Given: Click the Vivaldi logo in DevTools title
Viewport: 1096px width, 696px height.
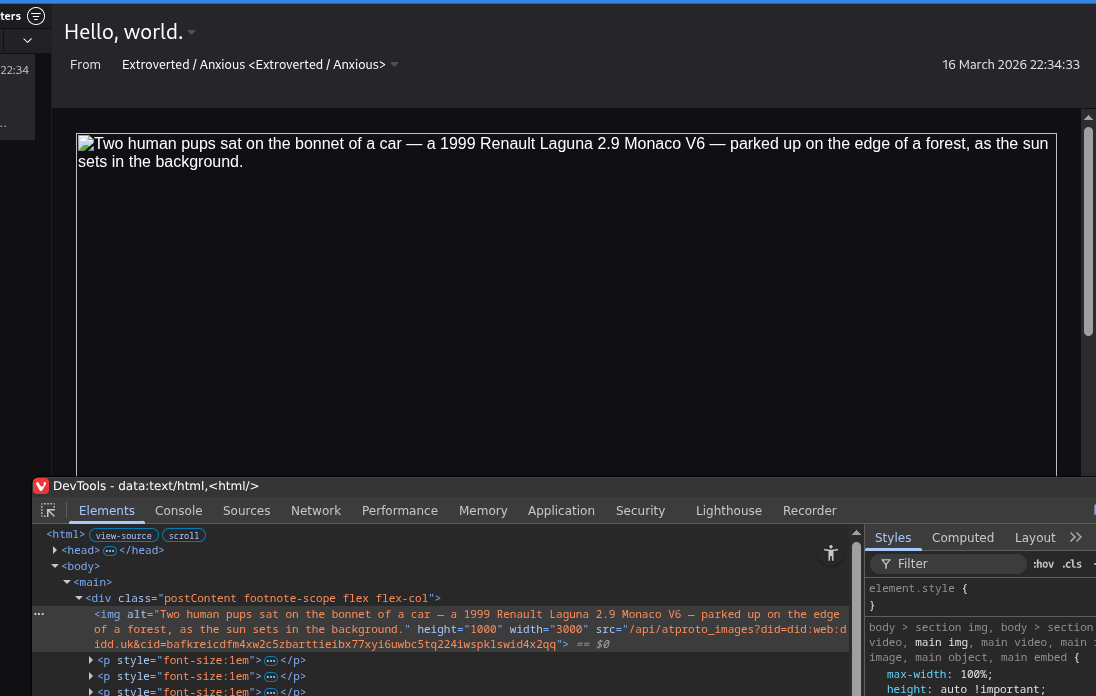Looking at the screenshot, I should click(x=41, y=486).
